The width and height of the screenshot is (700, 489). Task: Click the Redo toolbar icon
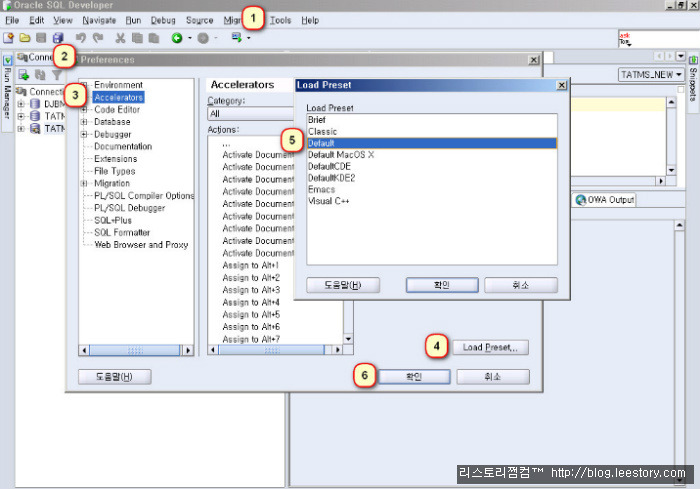(98, 38)
